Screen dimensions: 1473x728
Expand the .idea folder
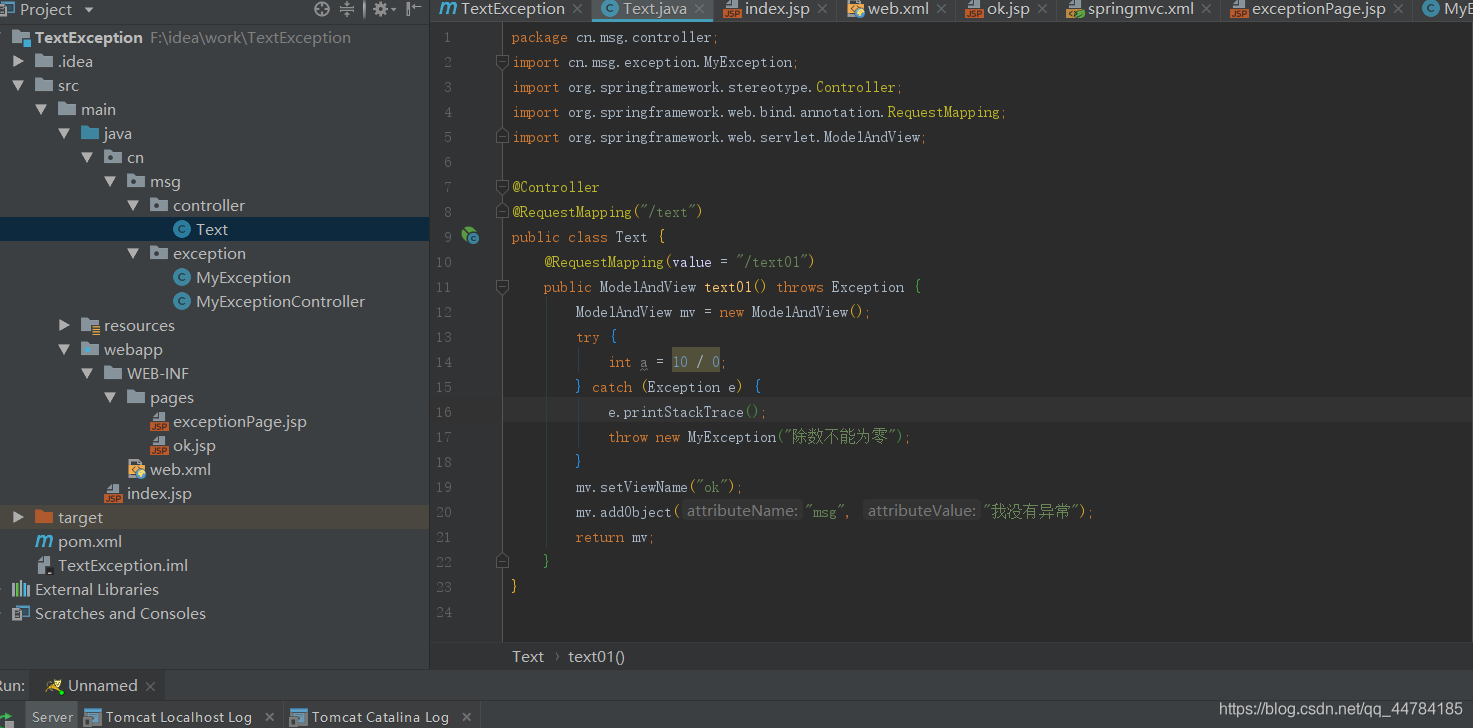coord(18,62)
